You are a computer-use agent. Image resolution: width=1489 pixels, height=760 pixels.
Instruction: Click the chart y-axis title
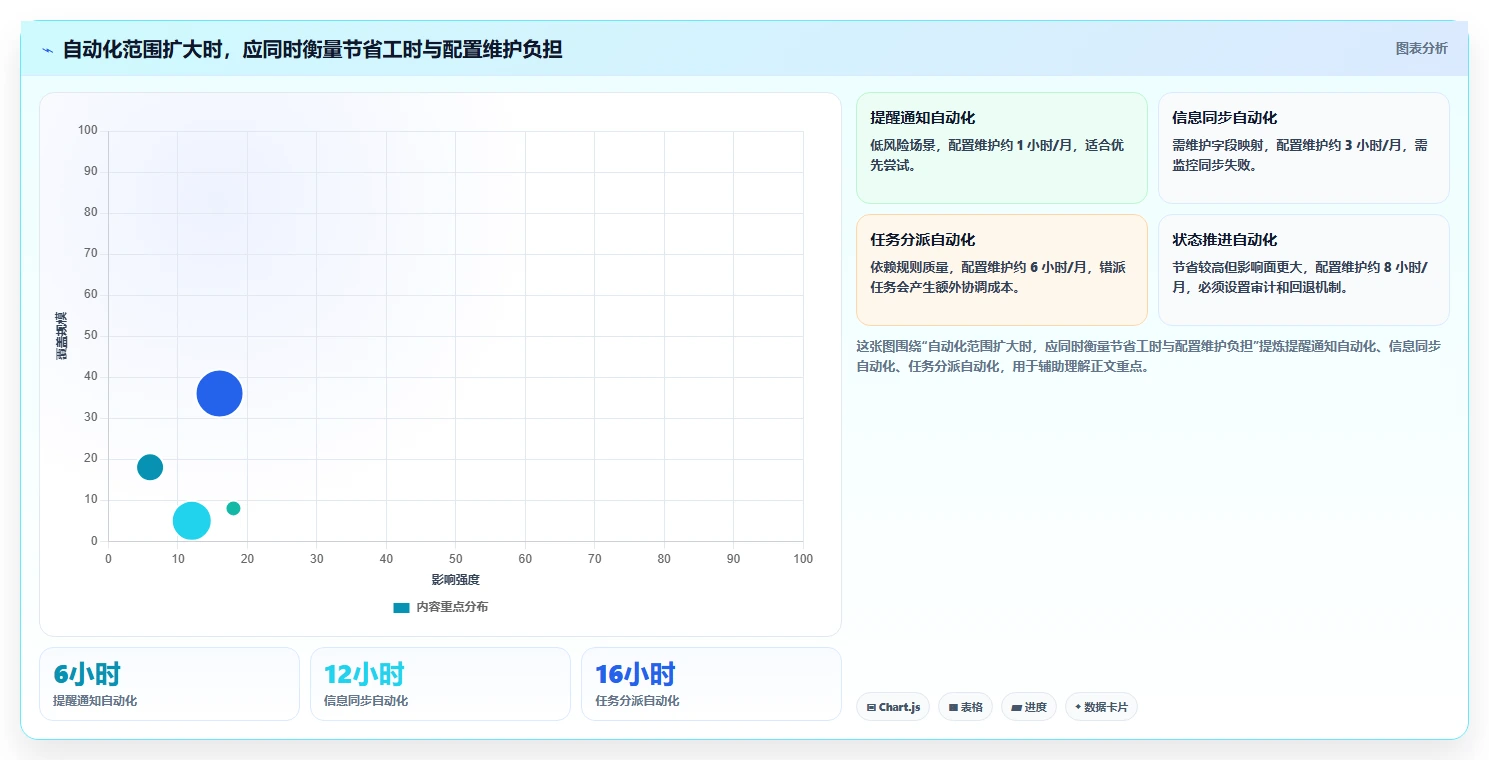point(62,336)
